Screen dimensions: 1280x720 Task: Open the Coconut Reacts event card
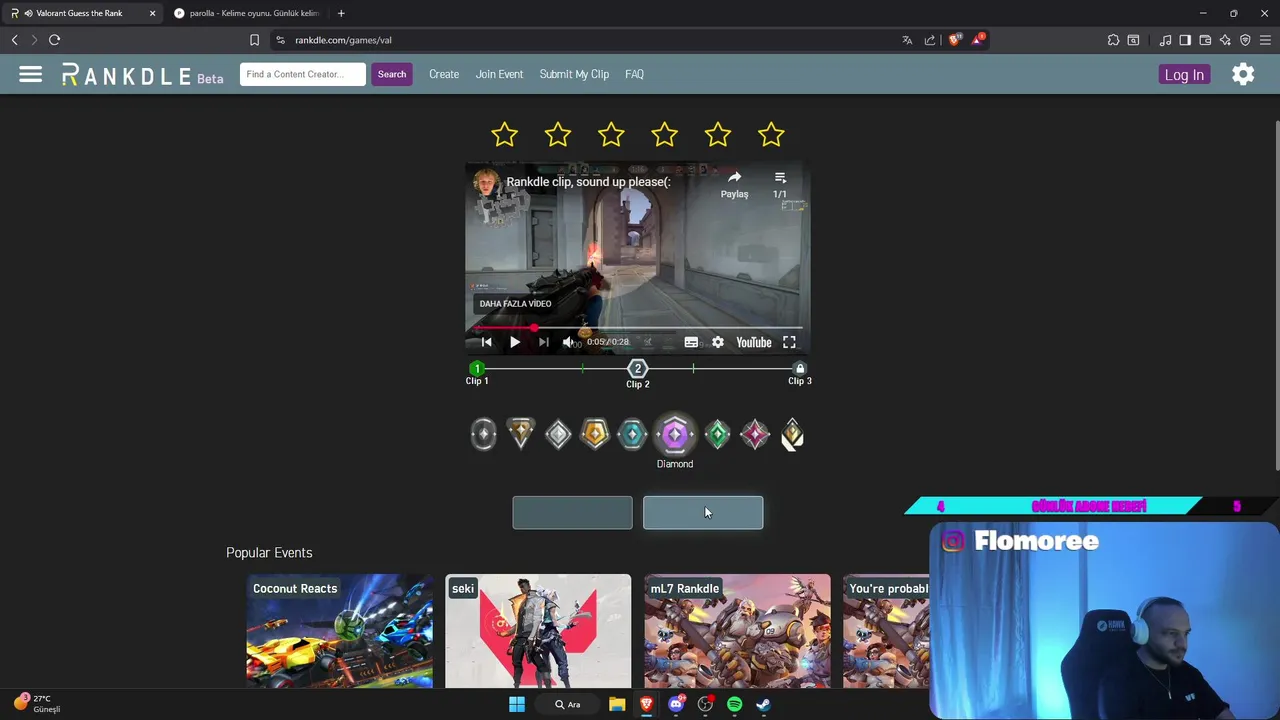340,631
